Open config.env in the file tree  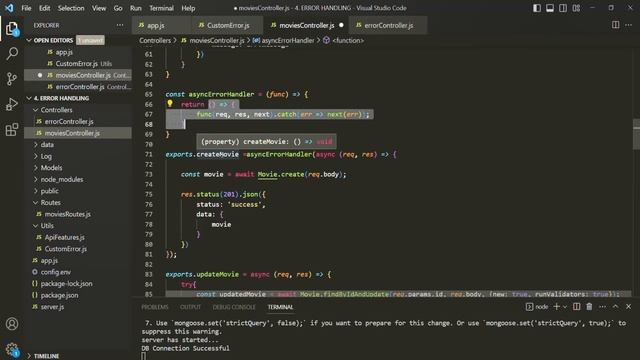tap(78, 272)
